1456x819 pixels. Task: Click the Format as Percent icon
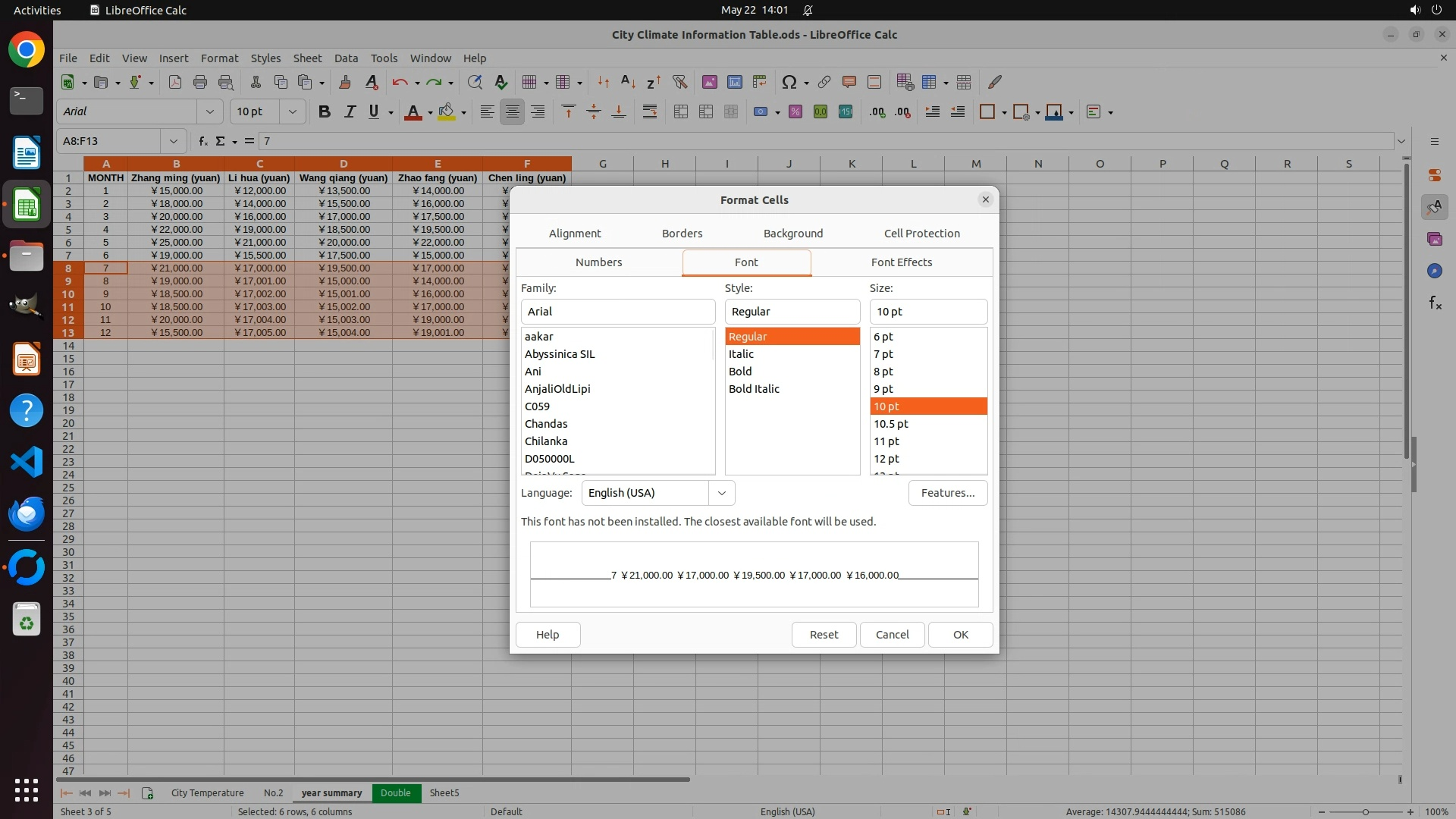[795, 112]
